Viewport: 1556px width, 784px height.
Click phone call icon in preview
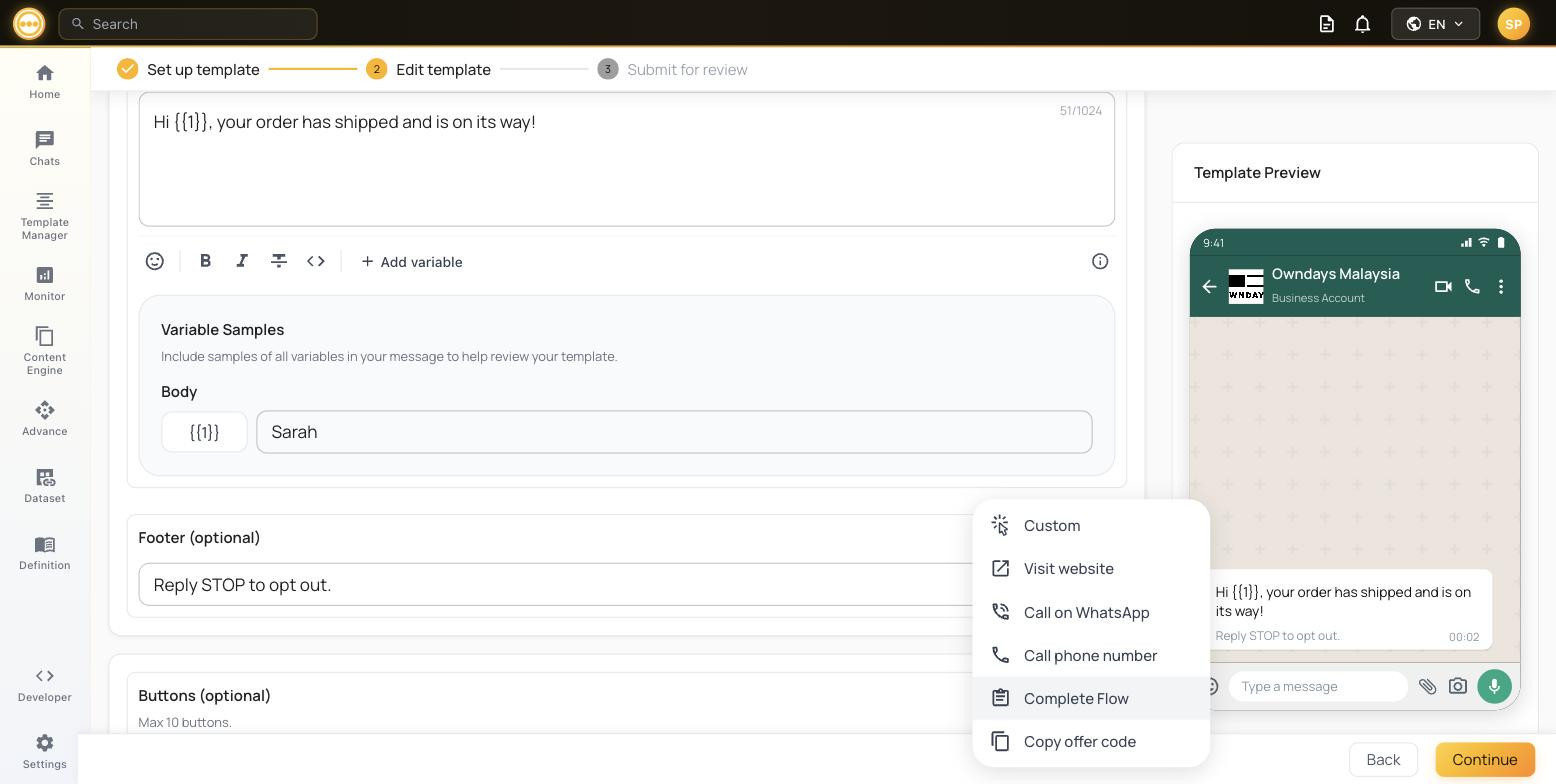(1472, 286)
